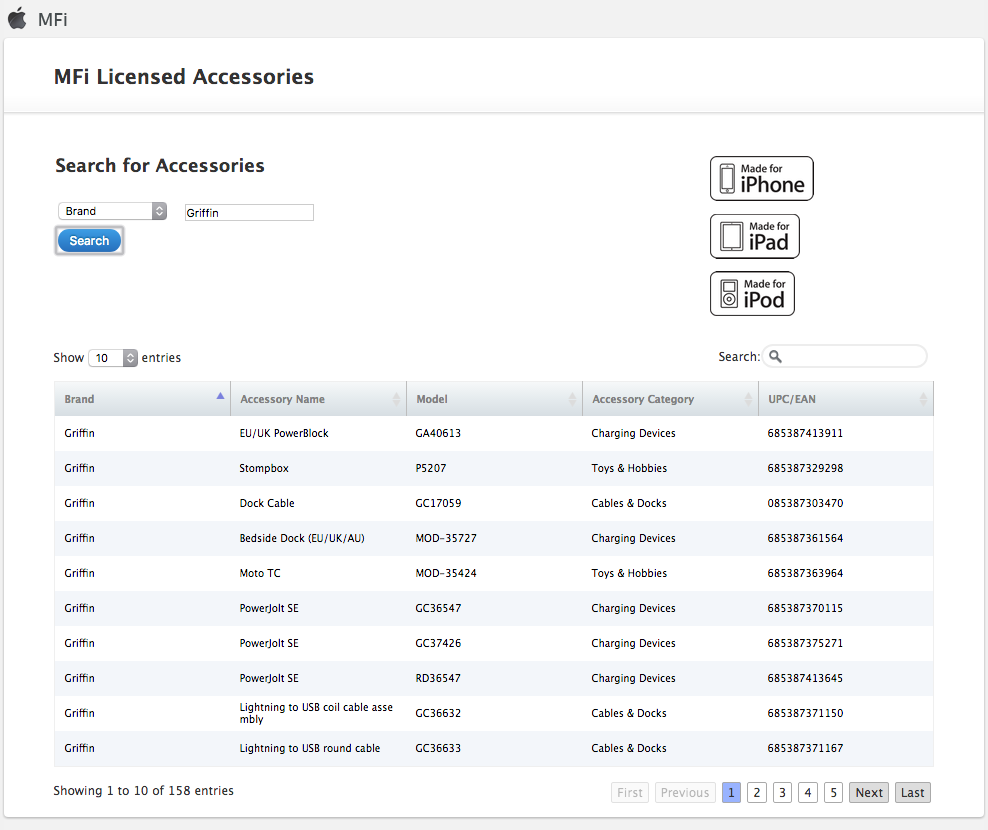Click UPC 685387375271
988x830 pixels.
click(805, 643)
